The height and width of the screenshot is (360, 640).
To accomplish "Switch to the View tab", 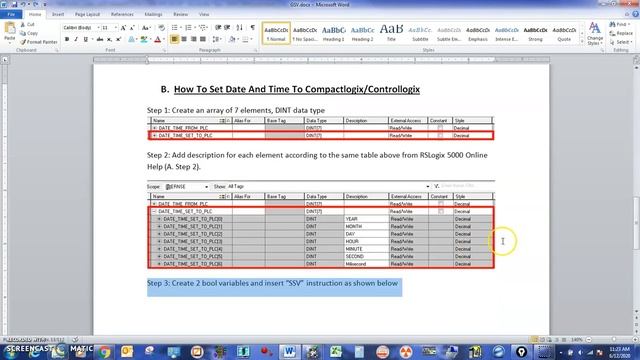I will (204, 14).
